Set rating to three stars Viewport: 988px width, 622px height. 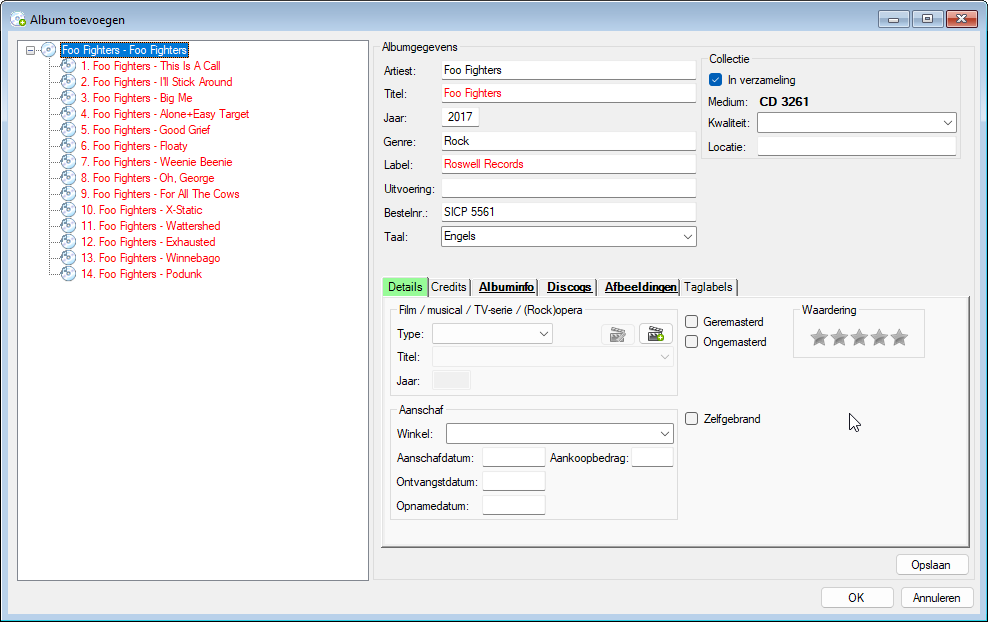pos(859,337)
